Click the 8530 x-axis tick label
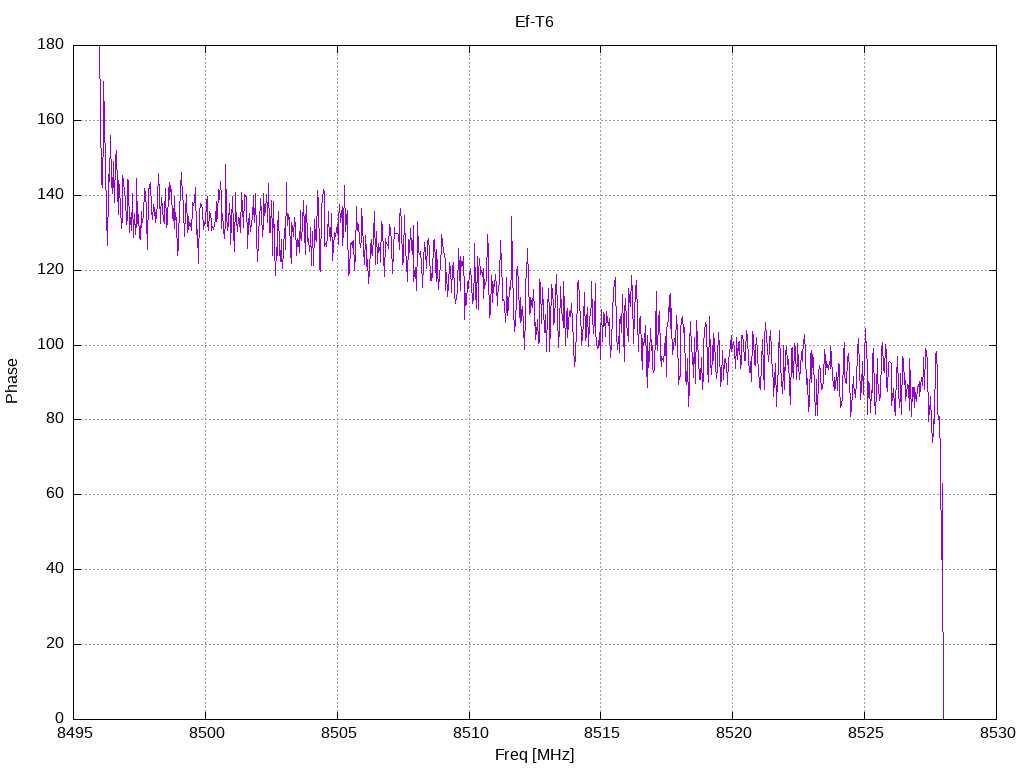 pyautogui.click(x=997, y=733)
